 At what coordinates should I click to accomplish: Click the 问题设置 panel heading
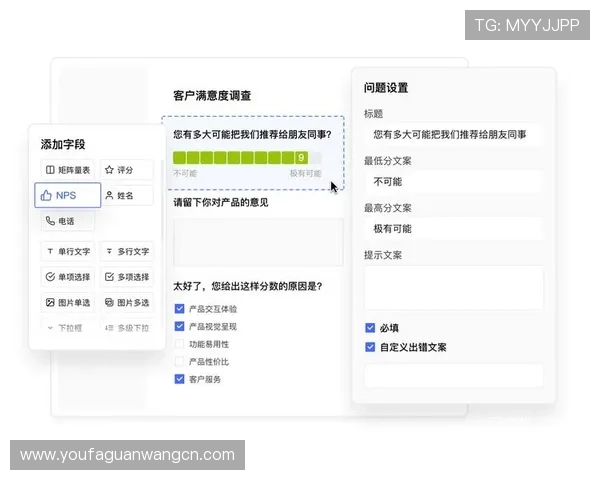(x=386, y=88)
